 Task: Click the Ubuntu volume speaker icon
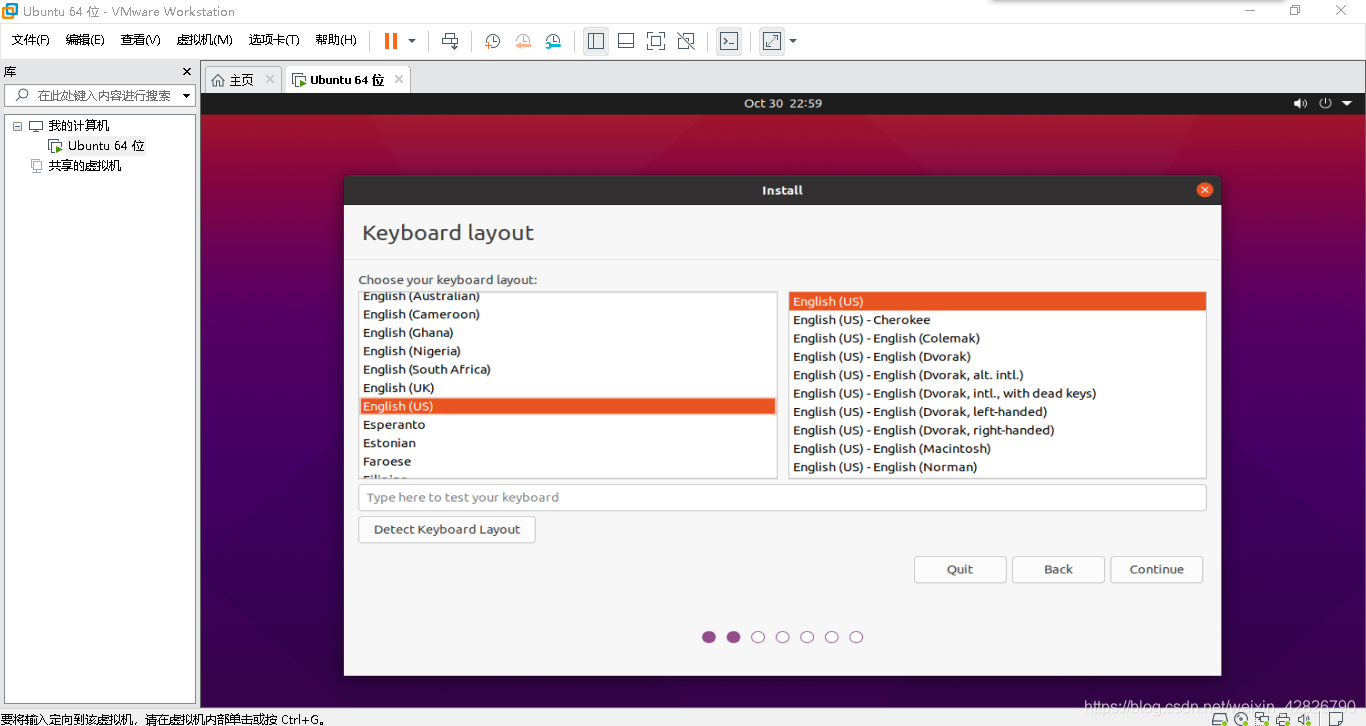pyautogui.click(x=1300, y=103)
